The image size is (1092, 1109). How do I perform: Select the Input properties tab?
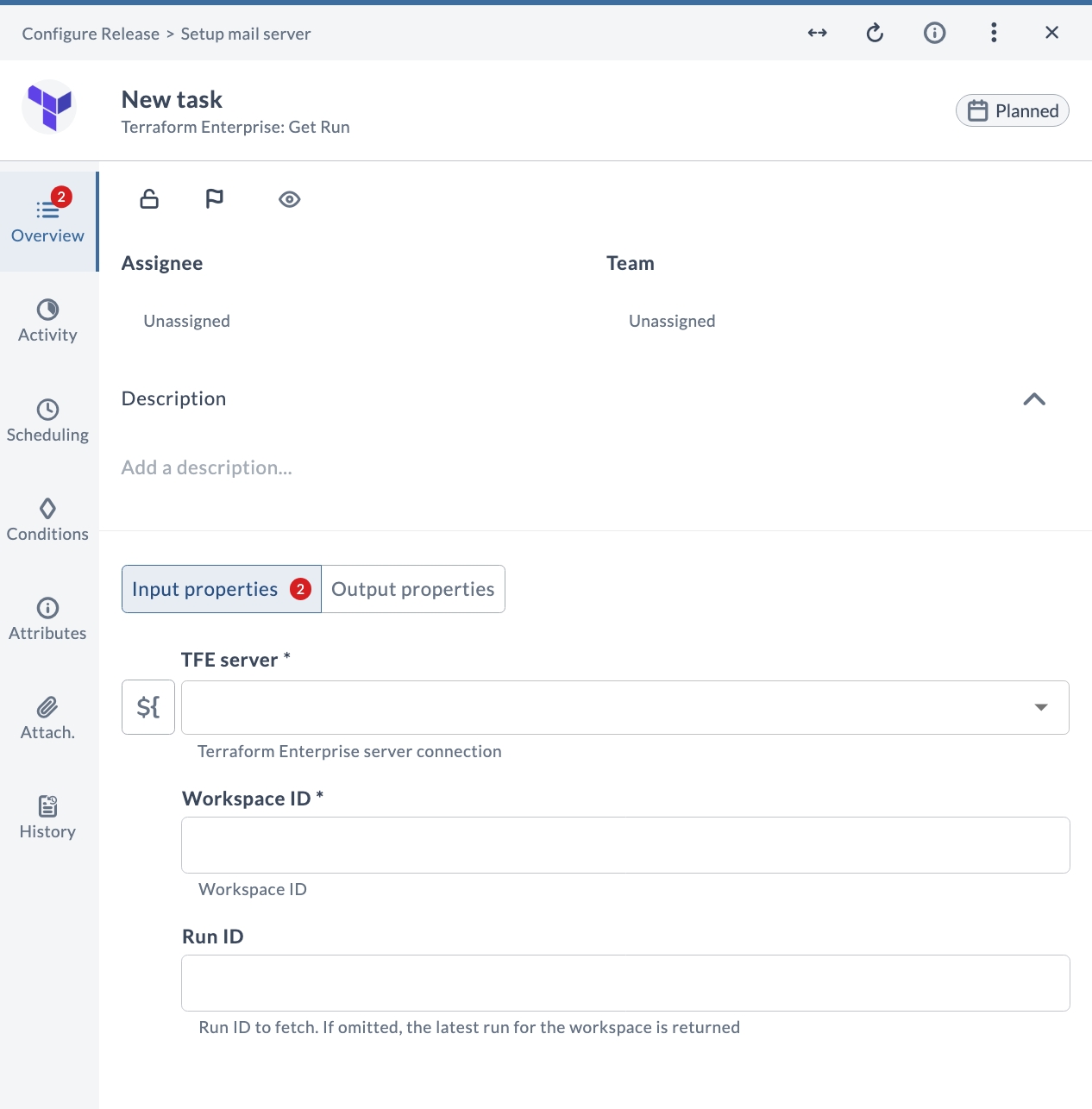[x=222, y=589]
